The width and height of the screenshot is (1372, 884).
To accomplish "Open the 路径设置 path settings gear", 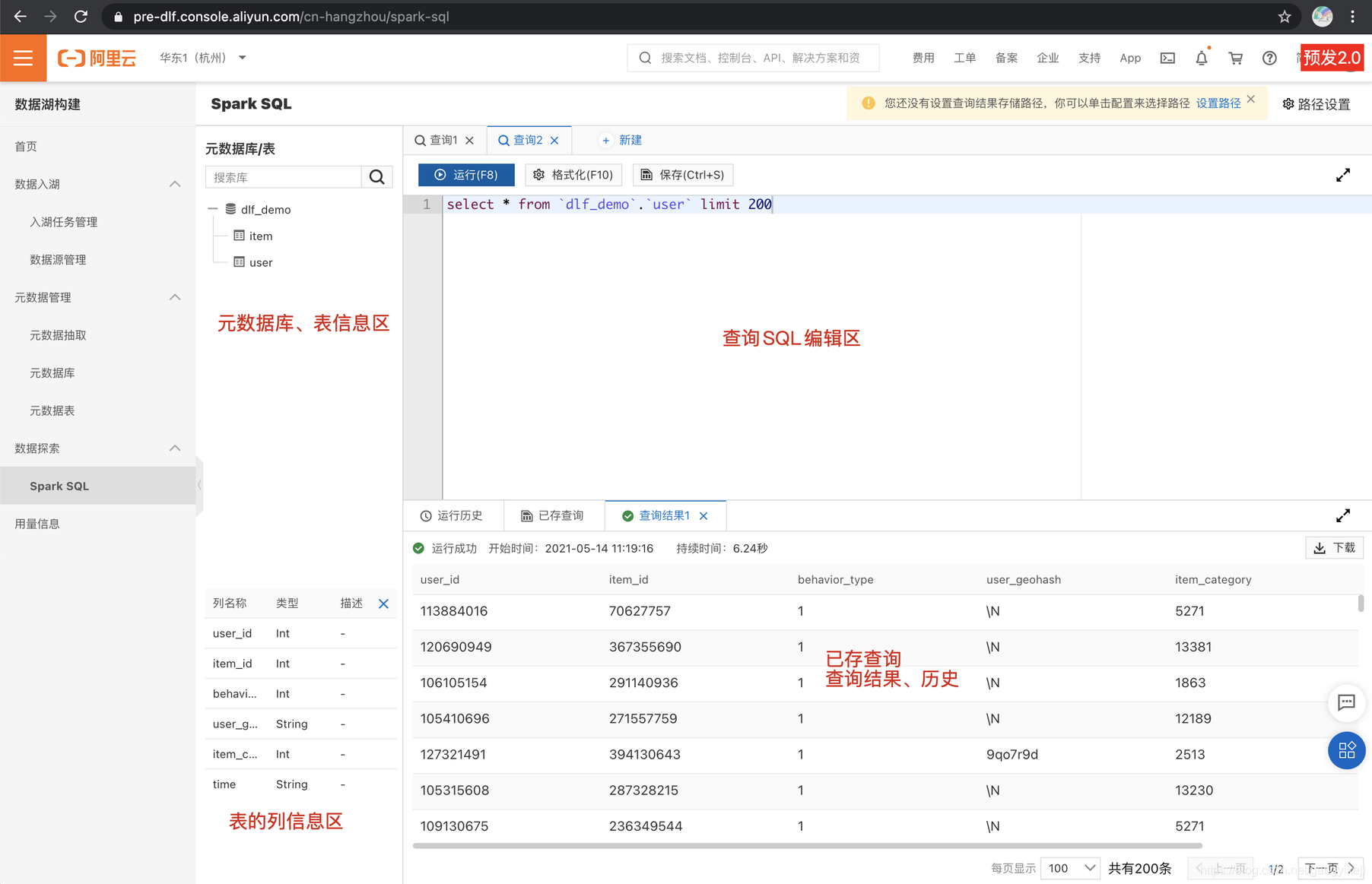I will point(1316,103).
